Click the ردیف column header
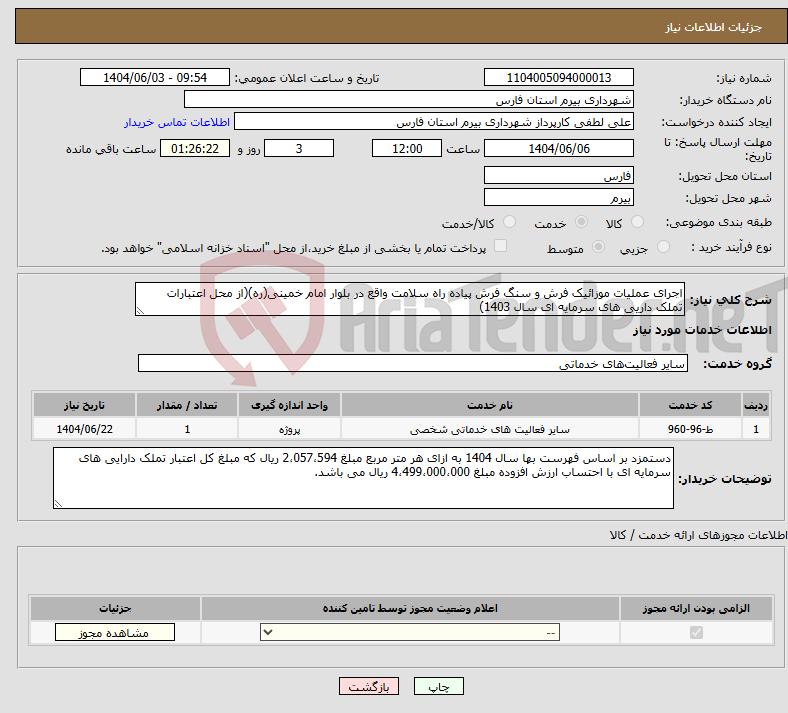Screen dimensions: 788x713 click(x=756, y=405)
